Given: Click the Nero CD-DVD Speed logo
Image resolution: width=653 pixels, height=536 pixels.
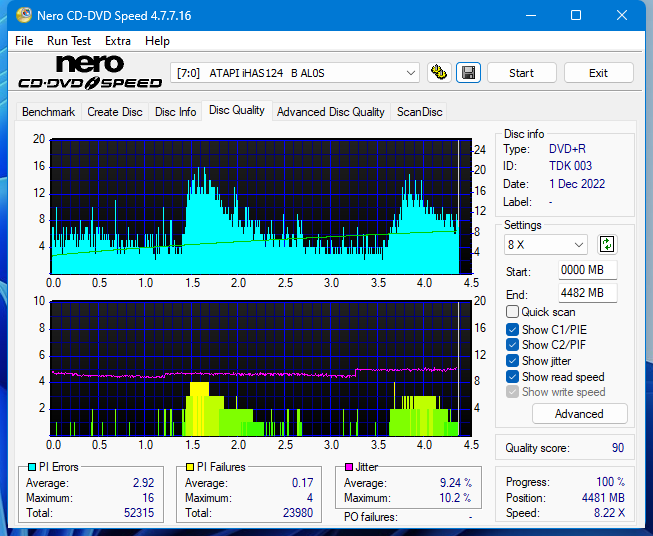Looking at the screenshot, I should (90, 72).
